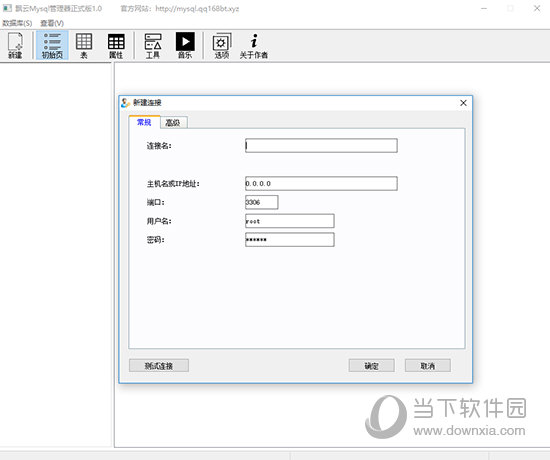Screen dimensions: 550x460
Task: Switch to the 常规 (General) tab
Action: [x=144, y=122]
